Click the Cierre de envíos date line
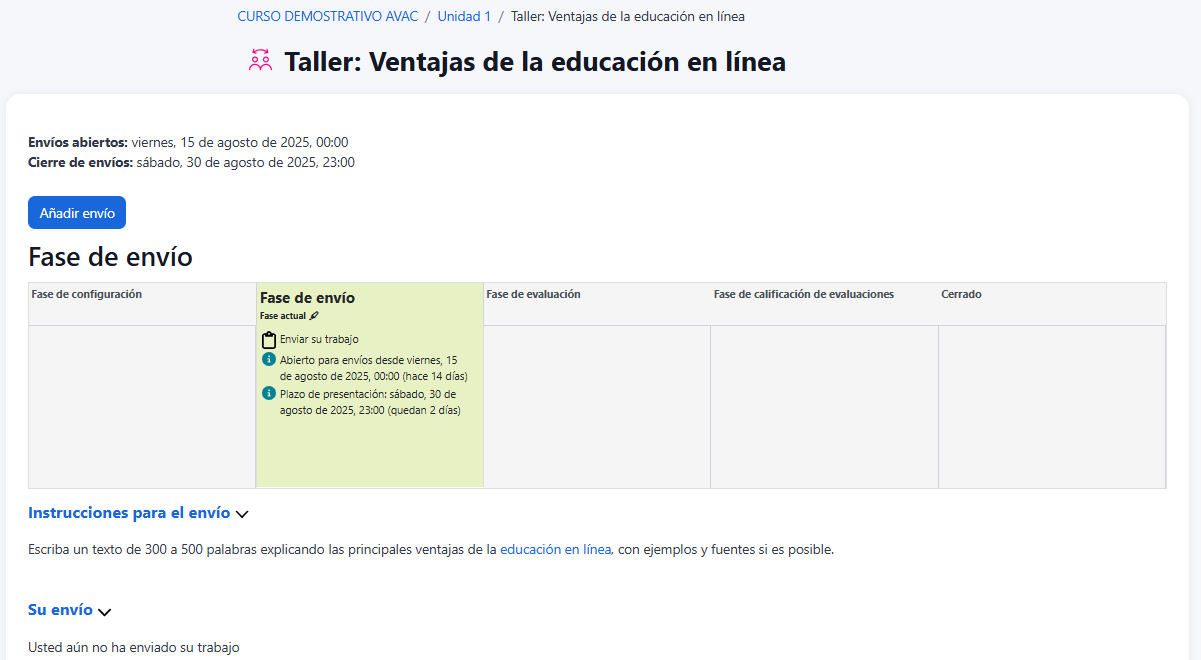Viewport: 1201px width, 660px height. point(191,162)
